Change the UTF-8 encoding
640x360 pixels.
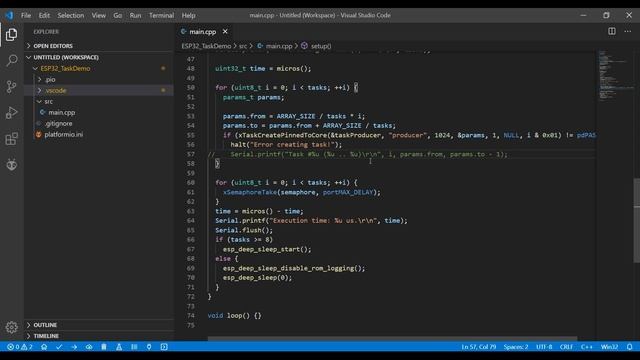point(544,347)
